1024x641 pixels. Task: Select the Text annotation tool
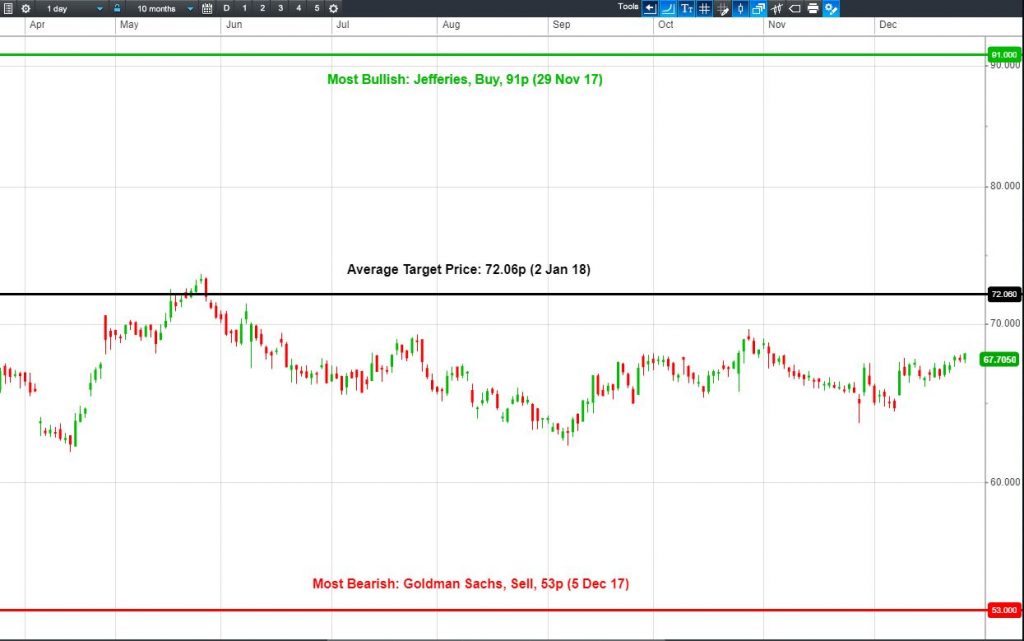[x=686, y=8]
